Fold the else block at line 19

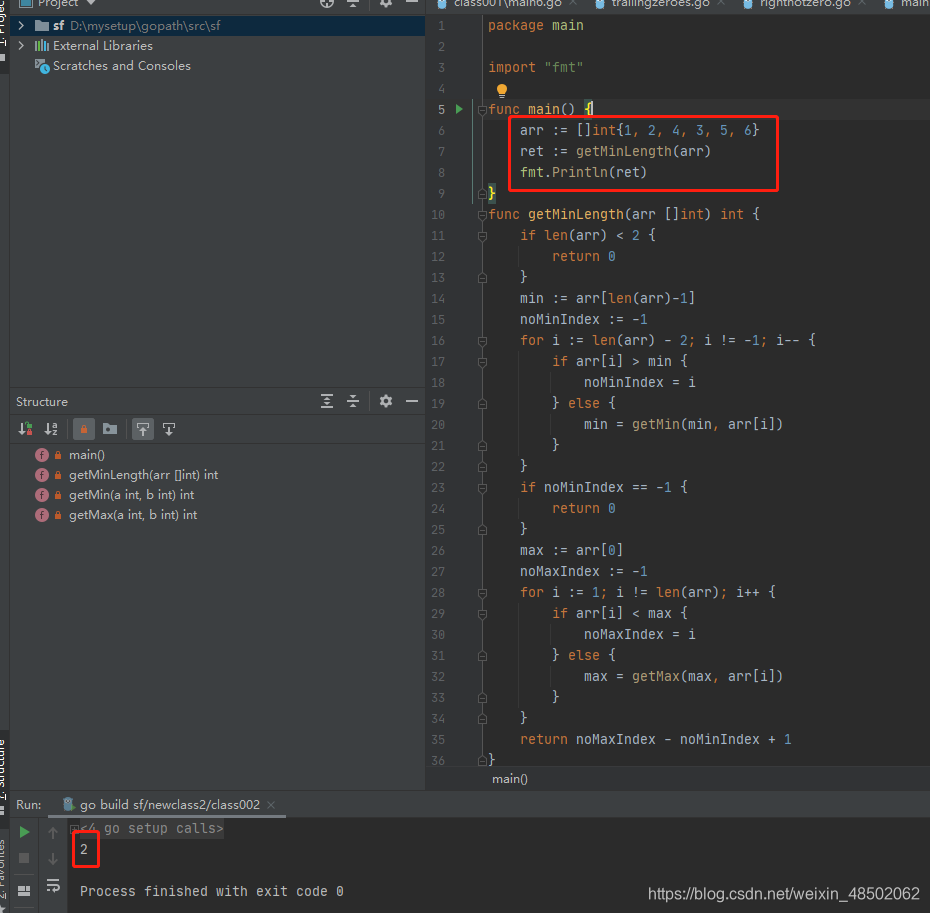482,404
